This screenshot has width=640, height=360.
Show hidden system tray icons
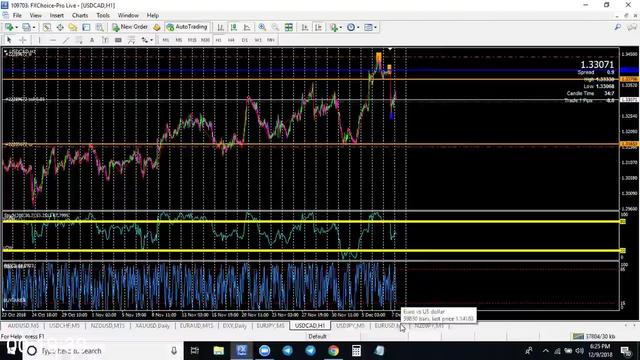[x=546, y=351]
